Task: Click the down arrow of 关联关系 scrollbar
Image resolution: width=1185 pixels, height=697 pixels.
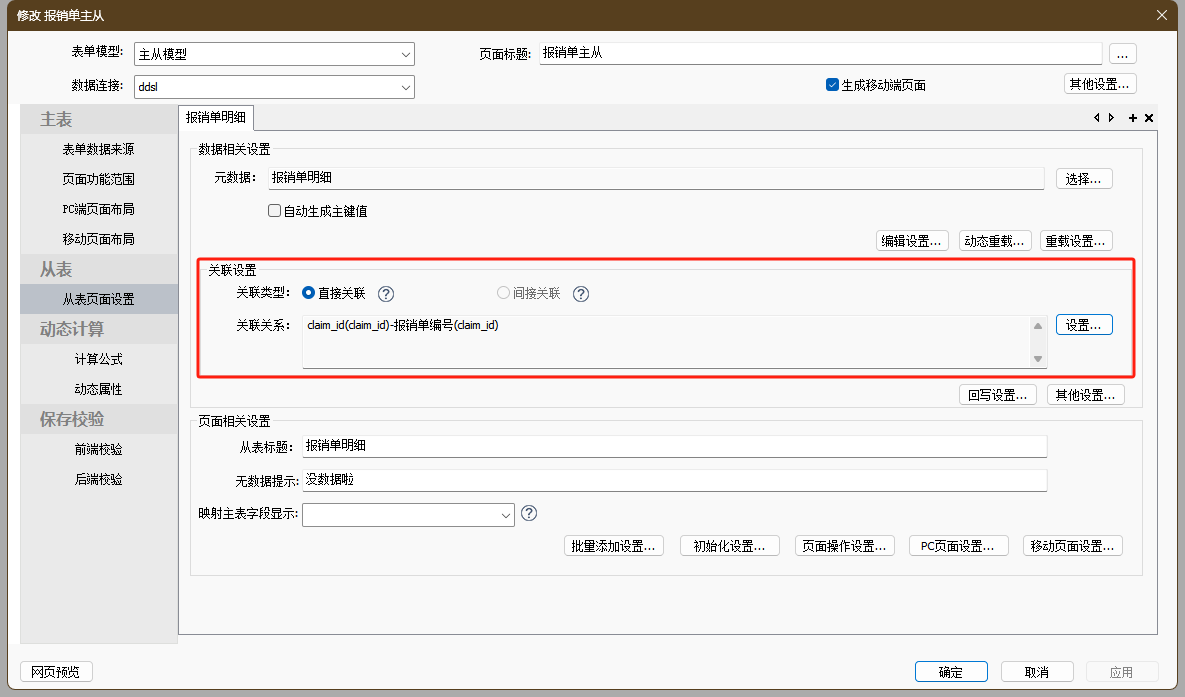Action: 1038,358
